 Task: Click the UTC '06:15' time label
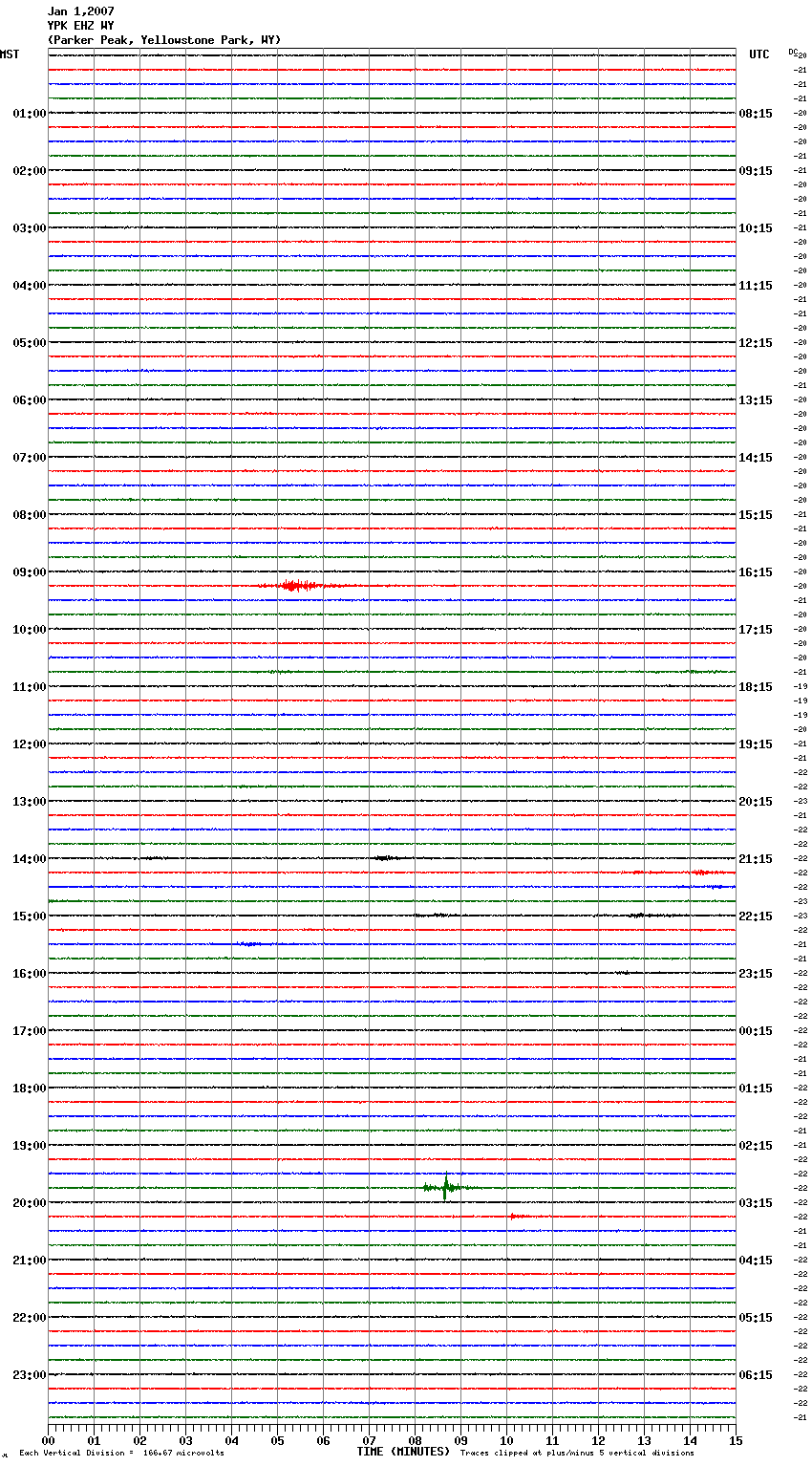coord(756,1375)
